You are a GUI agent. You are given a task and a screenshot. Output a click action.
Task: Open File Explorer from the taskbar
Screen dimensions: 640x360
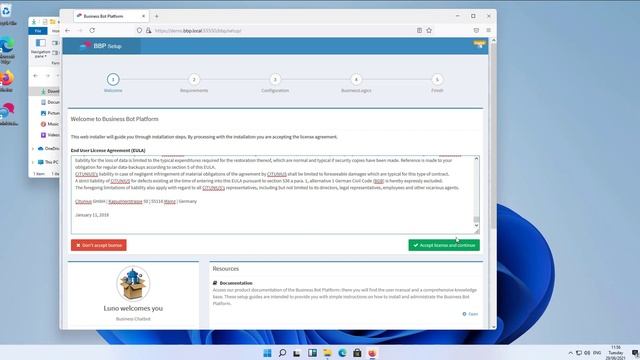(x=327, y=353)
